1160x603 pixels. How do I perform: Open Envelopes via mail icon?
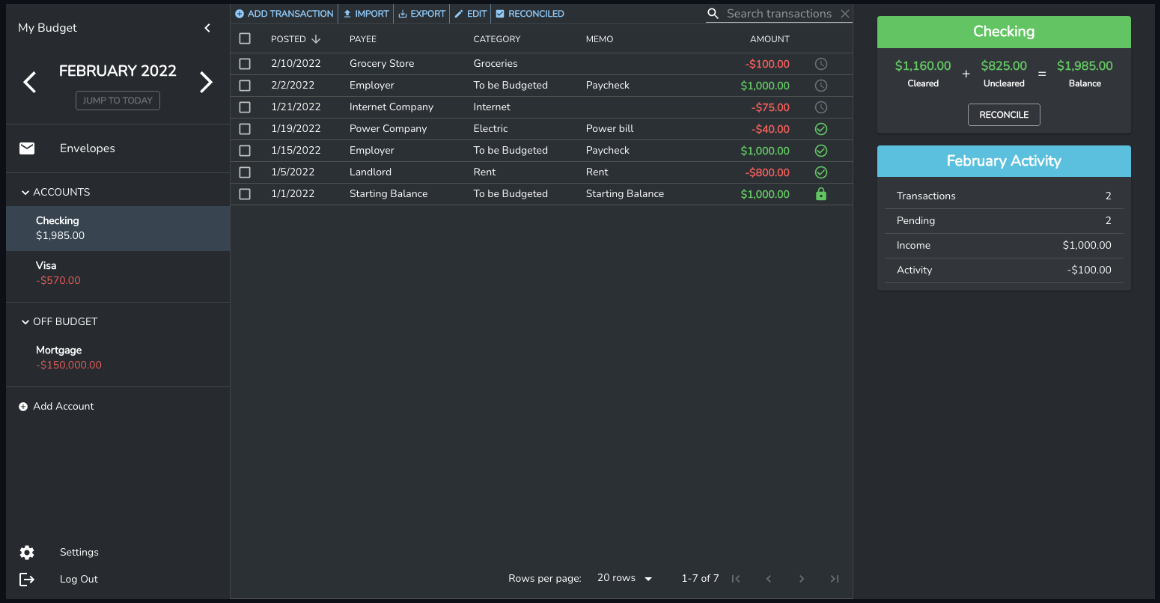27,148
